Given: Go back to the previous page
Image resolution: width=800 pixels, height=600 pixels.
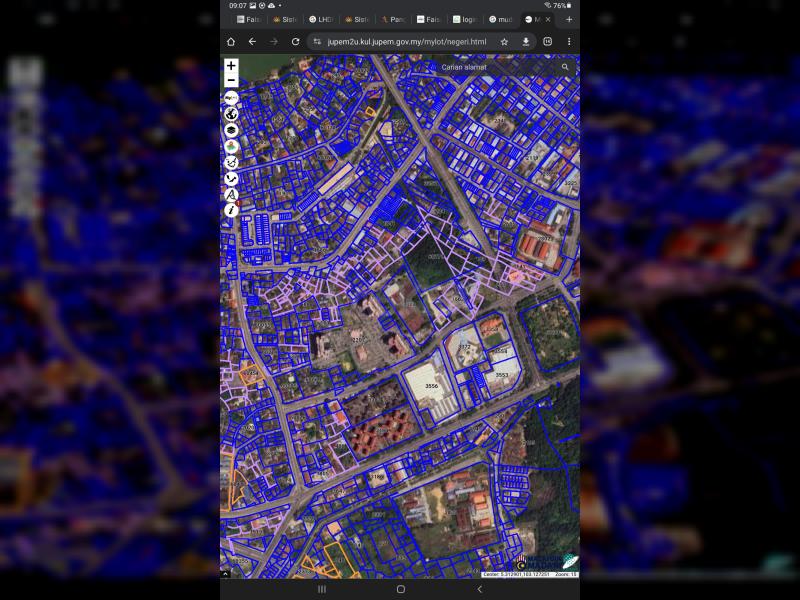Looking at the screenshot, I should [x=252, y=42].
